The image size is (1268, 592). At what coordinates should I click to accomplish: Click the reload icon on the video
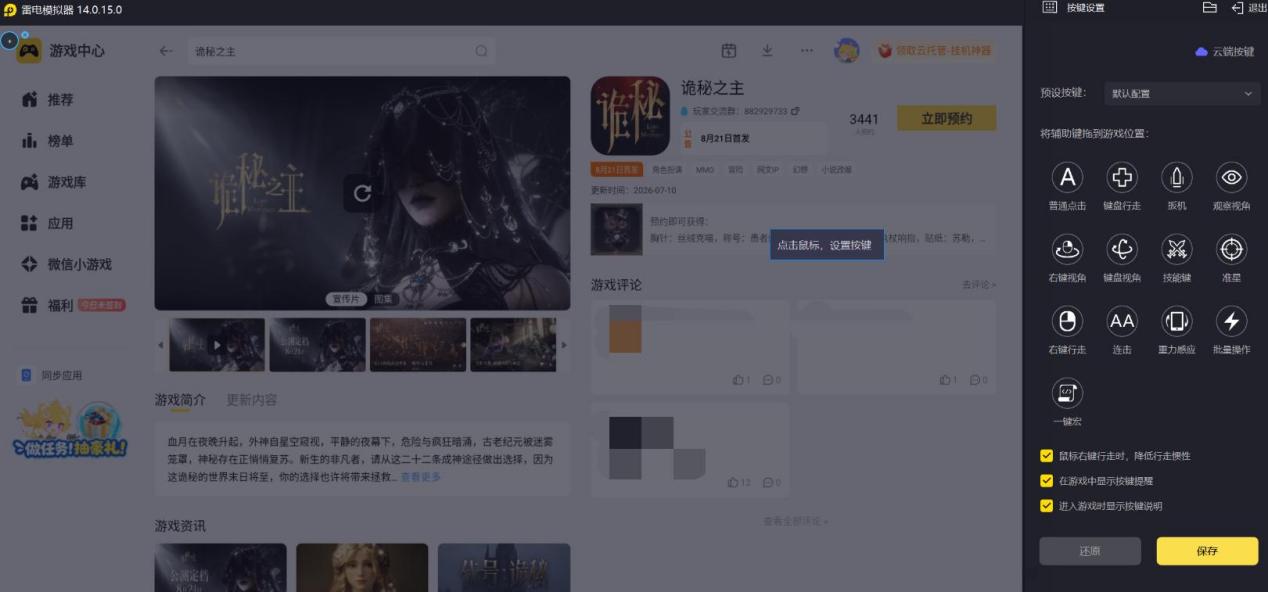click(362, 194)
